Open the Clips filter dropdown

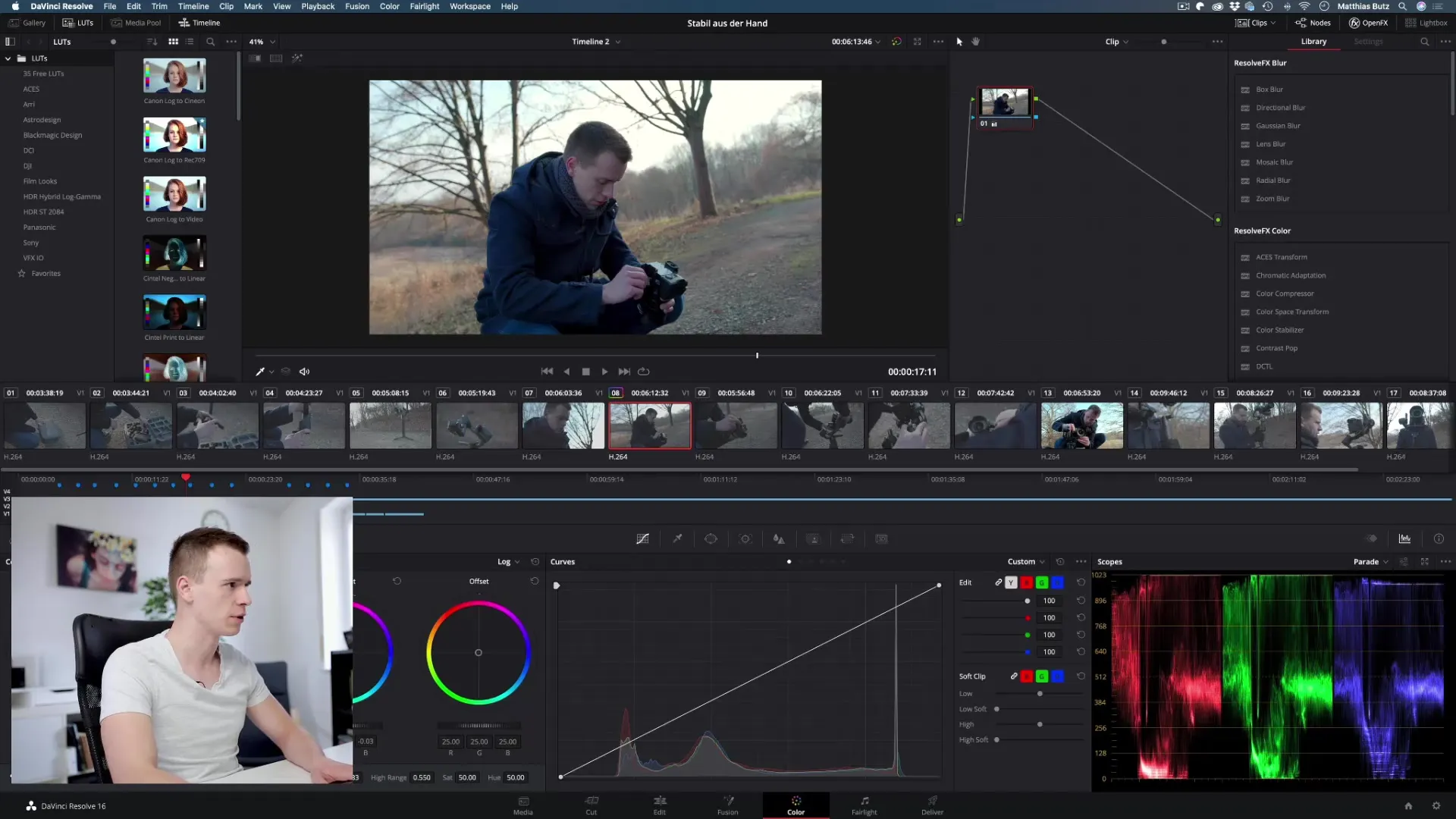pos(1256,23)
